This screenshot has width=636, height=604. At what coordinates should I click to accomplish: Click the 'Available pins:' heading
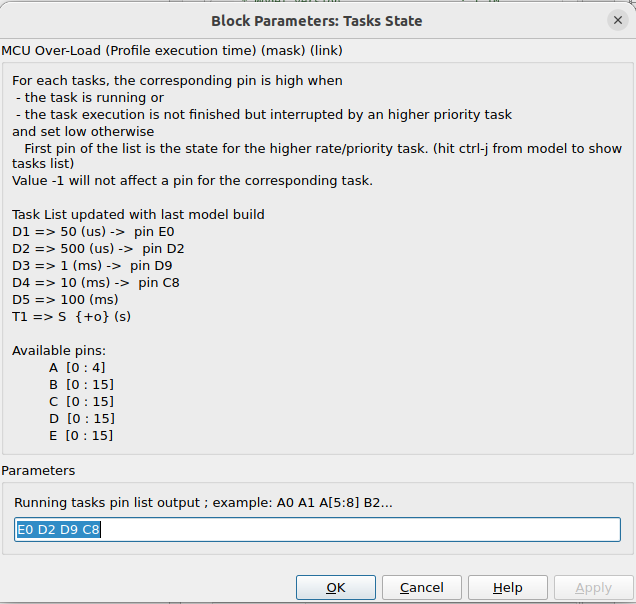(x=59, y=350)
